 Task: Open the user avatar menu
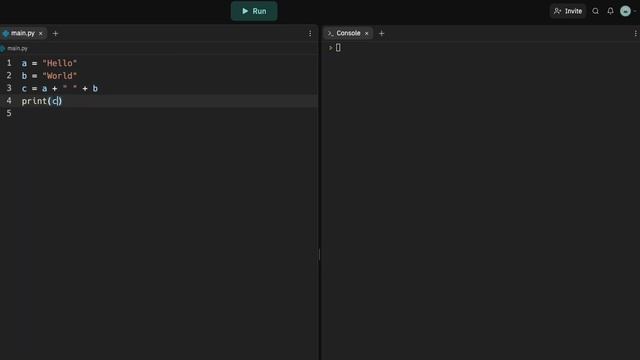point(625,11)
